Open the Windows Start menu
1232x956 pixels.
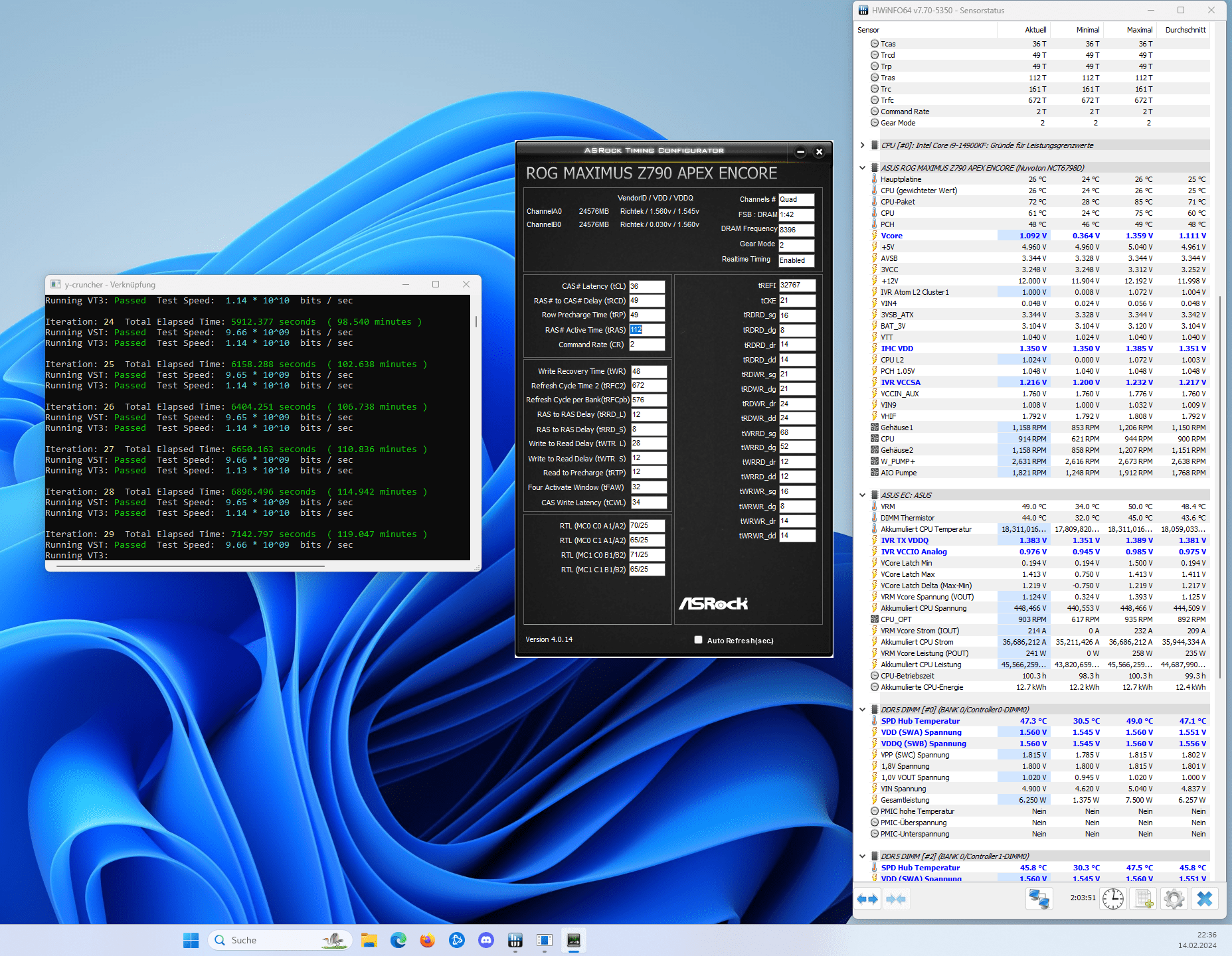click(x=191, y=940)
